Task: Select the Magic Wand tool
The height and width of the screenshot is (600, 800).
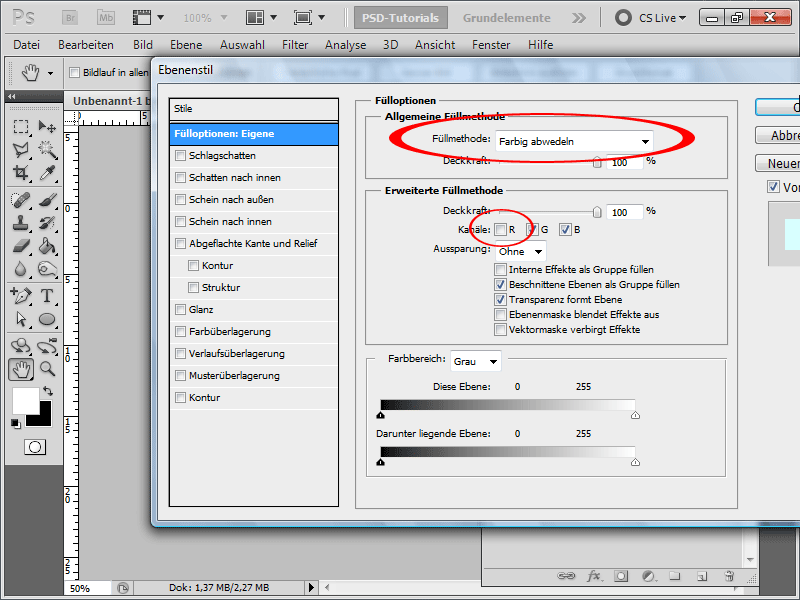Action: (x=47, y=149)
